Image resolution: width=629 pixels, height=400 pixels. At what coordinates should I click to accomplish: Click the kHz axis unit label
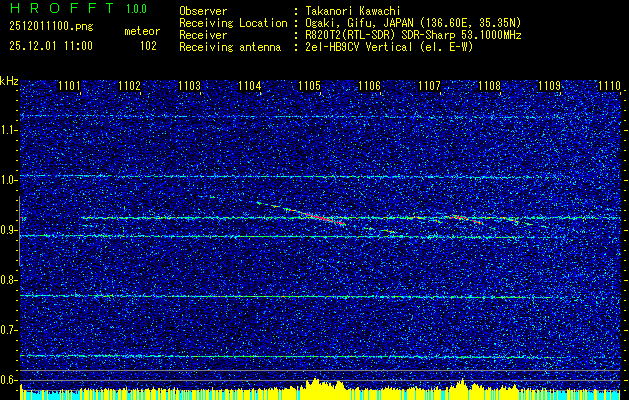coord(9,81)
